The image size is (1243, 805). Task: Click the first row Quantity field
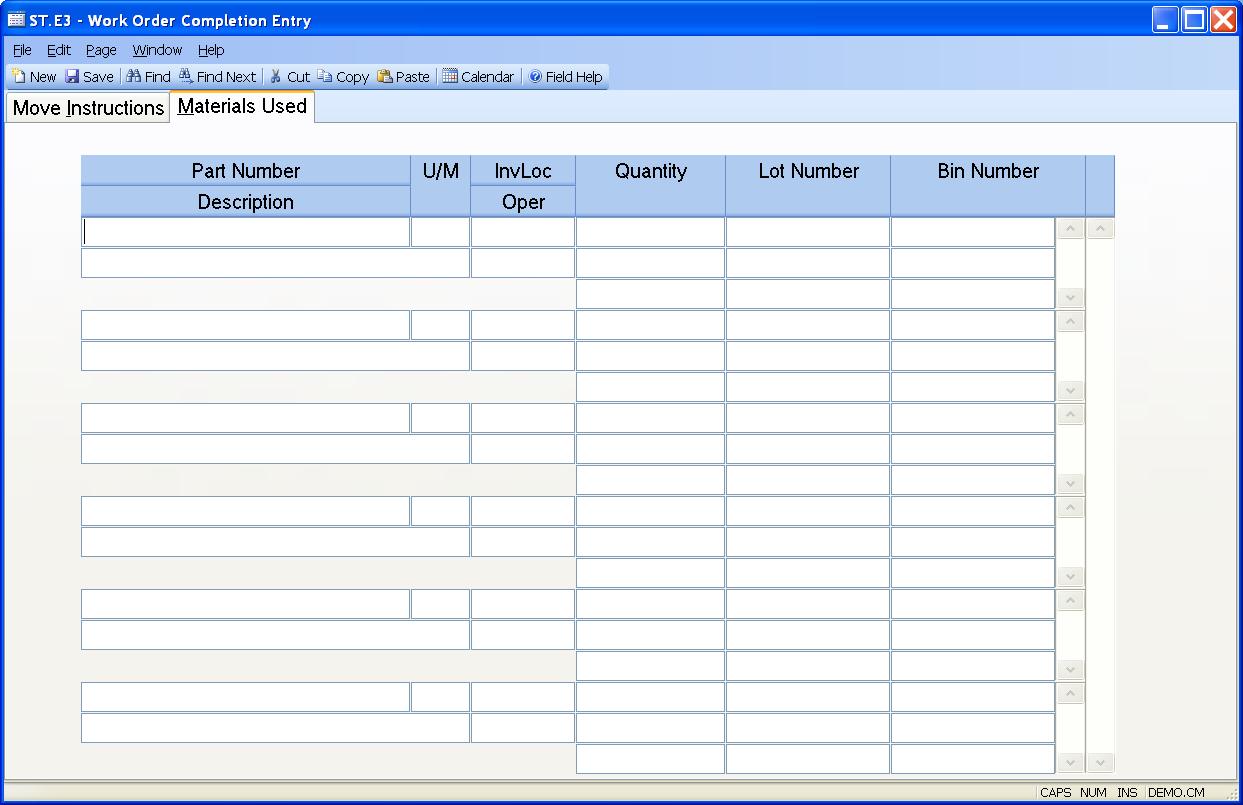click(650, 232)
